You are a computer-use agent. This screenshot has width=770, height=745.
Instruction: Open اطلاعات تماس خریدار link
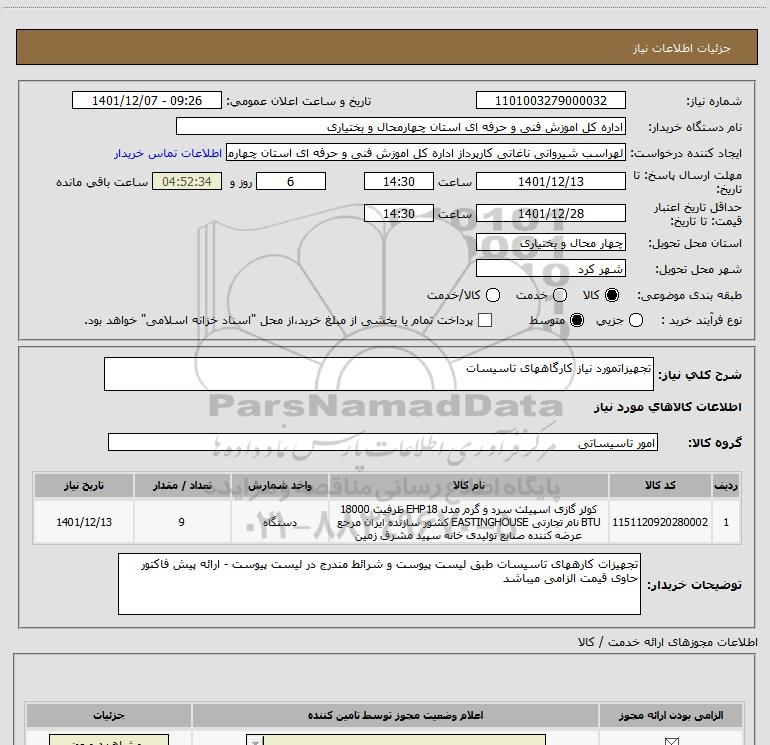point(168,153)
